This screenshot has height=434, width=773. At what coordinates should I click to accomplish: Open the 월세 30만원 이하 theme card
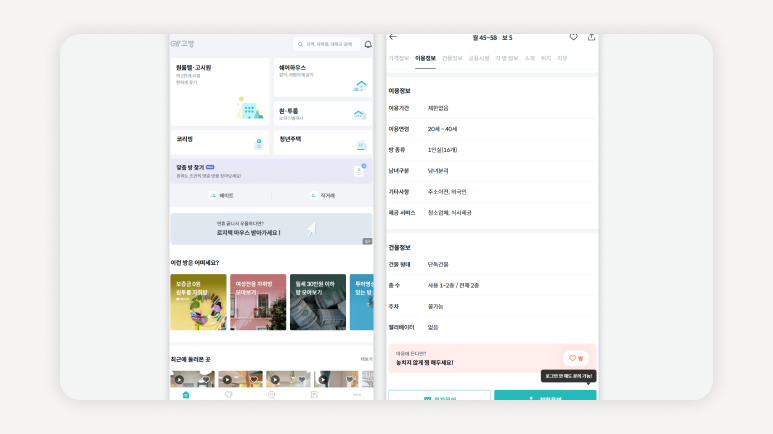[318, 302]
